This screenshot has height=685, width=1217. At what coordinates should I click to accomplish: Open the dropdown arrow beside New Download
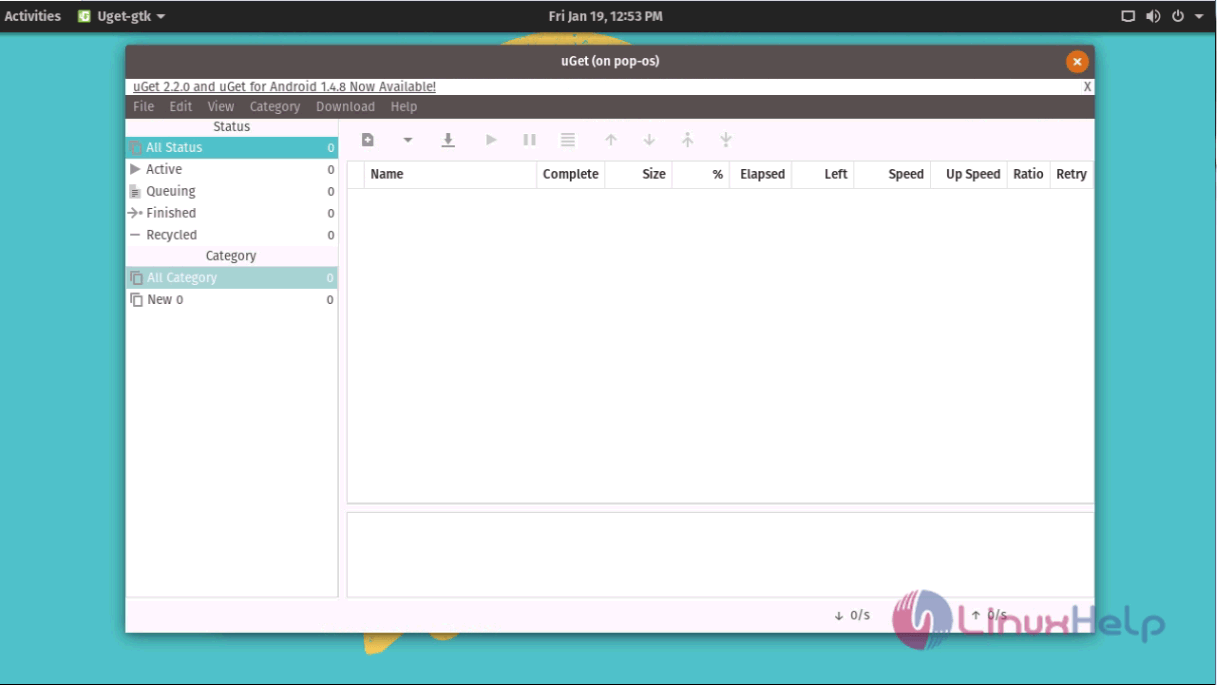point(408,140)
